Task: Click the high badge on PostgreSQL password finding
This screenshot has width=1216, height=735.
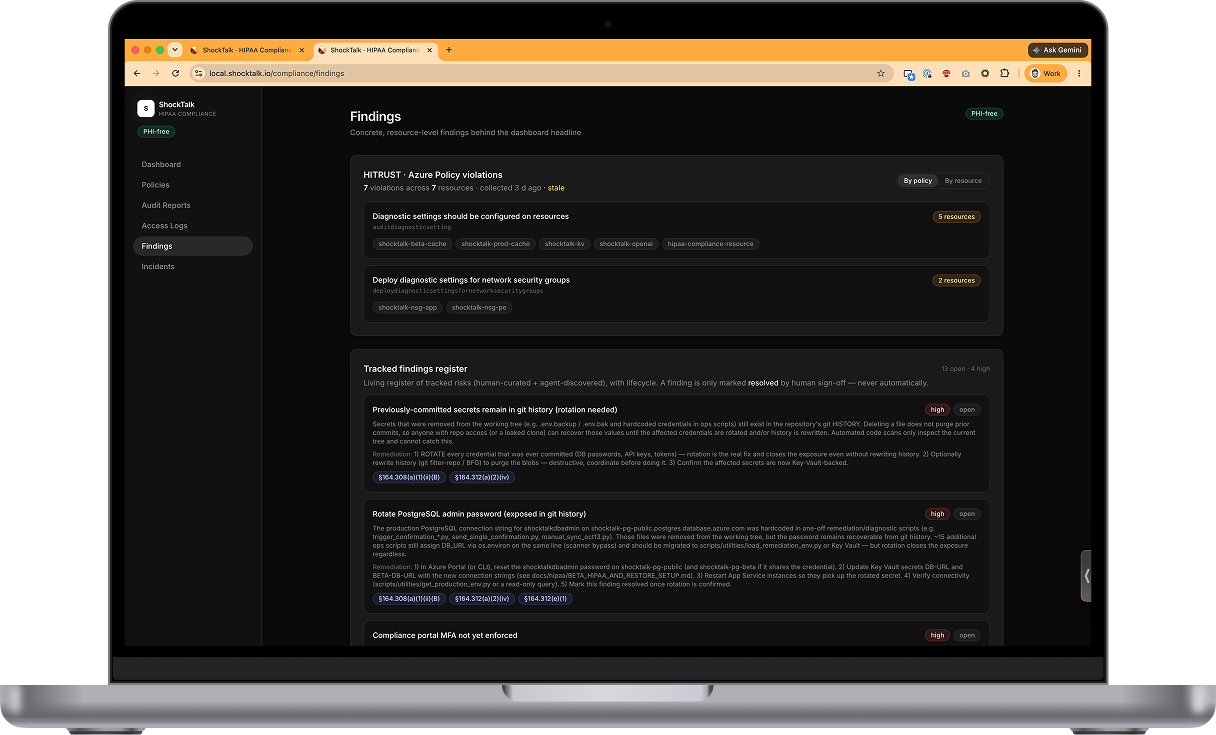Action: (937, 514)
